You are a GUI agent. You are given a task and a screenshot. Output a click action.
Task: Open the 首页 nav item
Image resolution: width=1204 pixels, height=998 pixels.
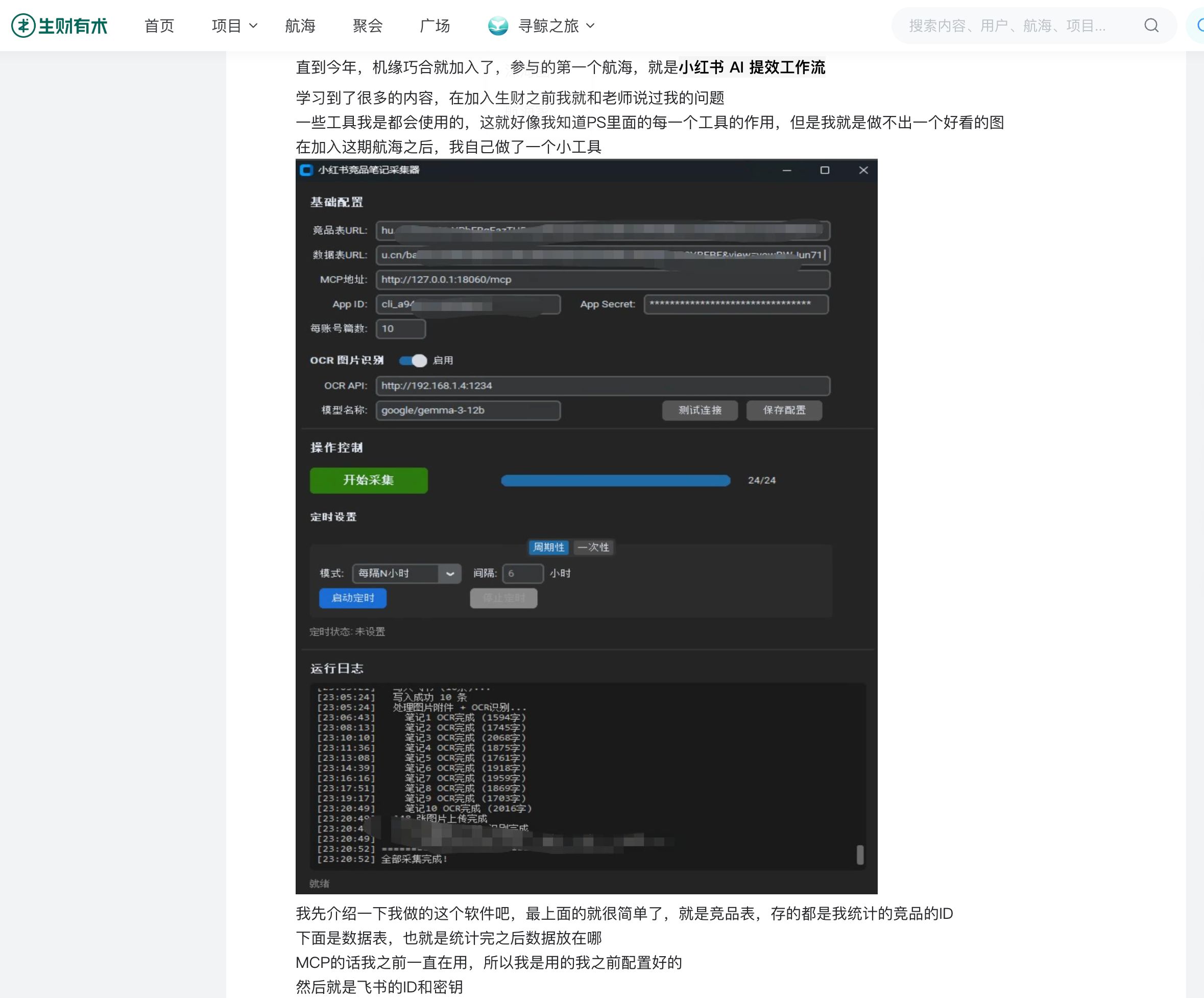coord(159,26)
